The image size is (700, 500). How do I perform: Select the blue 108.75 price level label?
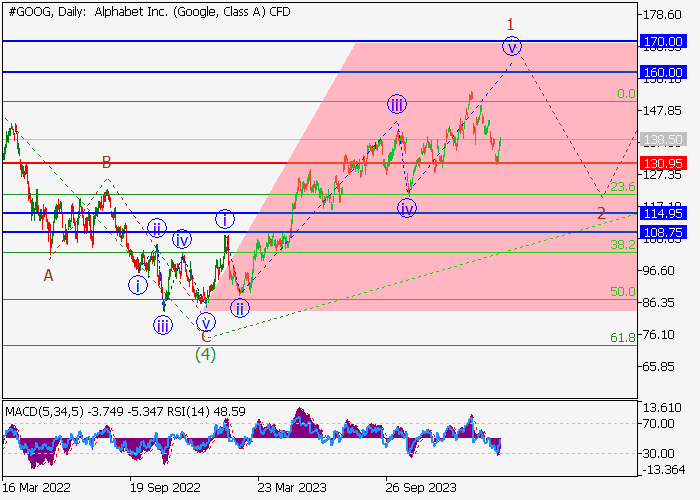tap(663, 233)
